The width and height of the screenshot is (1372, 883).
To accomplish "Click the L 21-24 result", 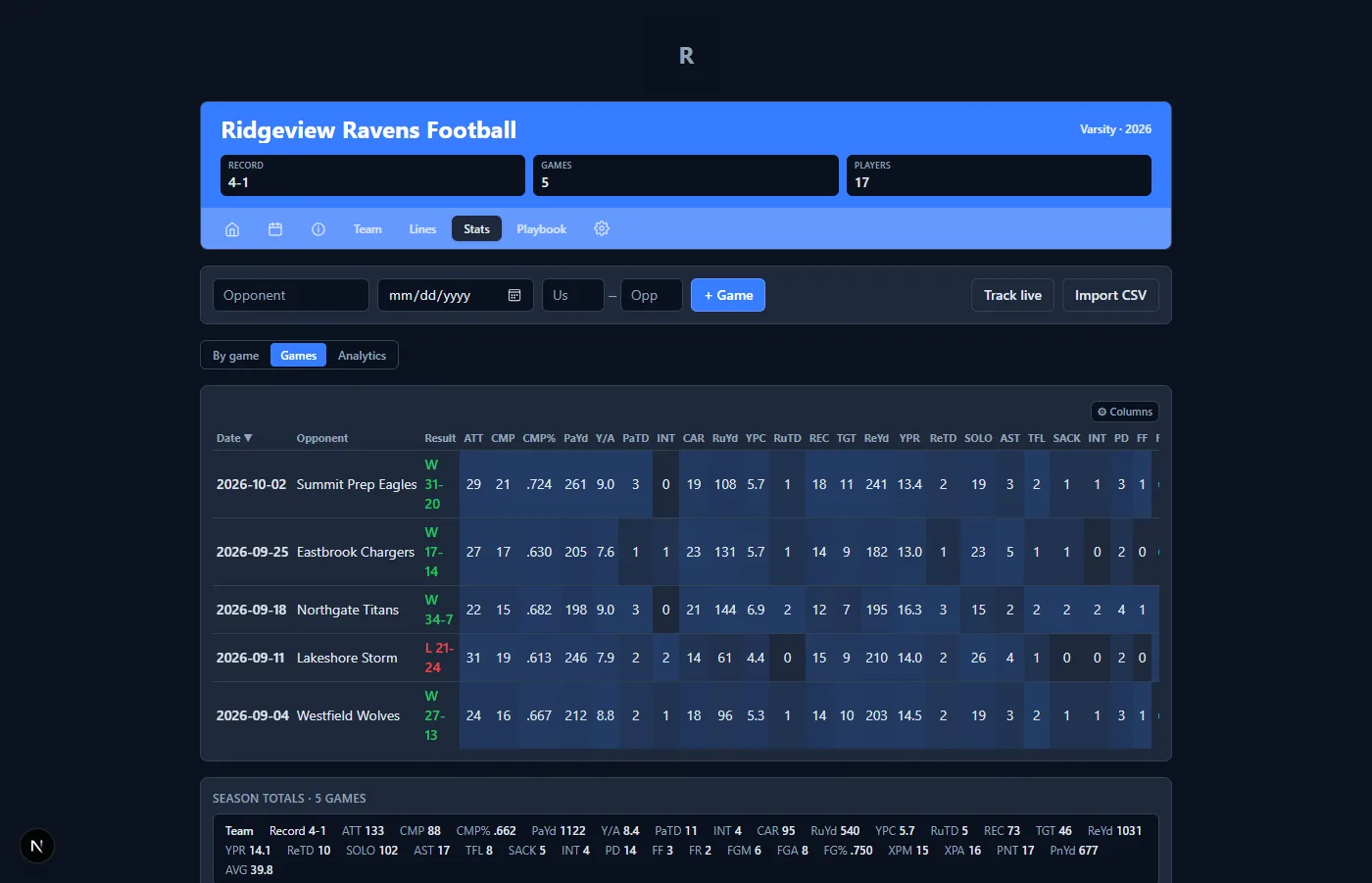I will [x=439, y=658].
